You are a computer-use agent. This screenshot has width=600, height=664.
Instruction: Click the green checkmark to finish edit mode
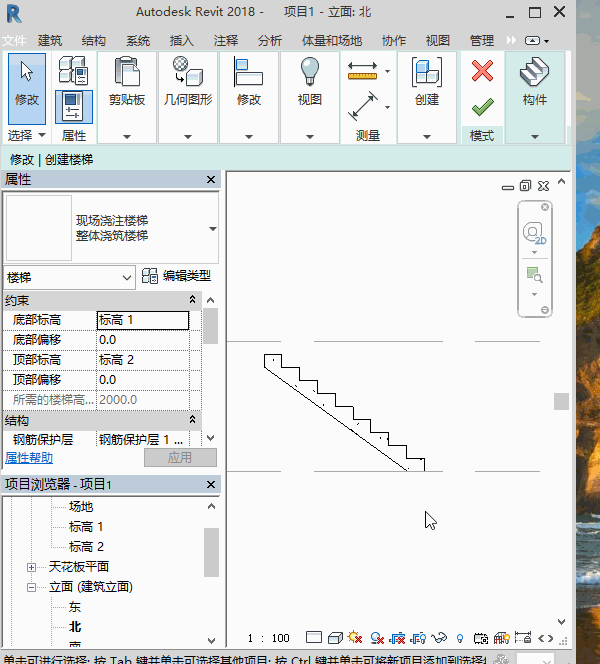(x=482, y=107)
